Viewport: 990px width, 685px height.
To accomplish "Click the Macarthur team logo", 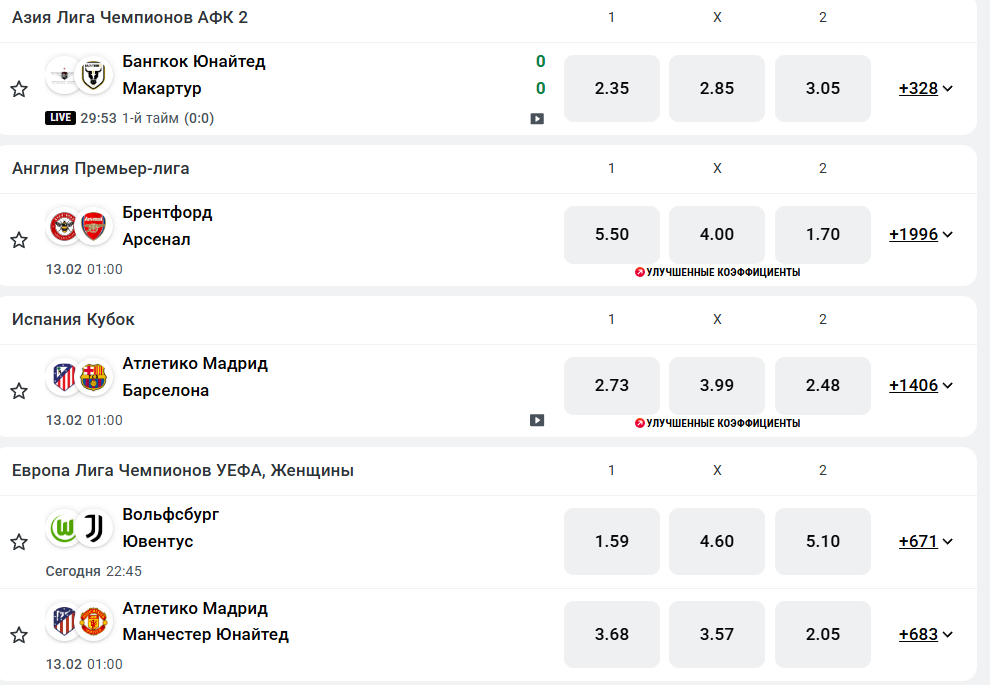I will click(x=94, y=75).
